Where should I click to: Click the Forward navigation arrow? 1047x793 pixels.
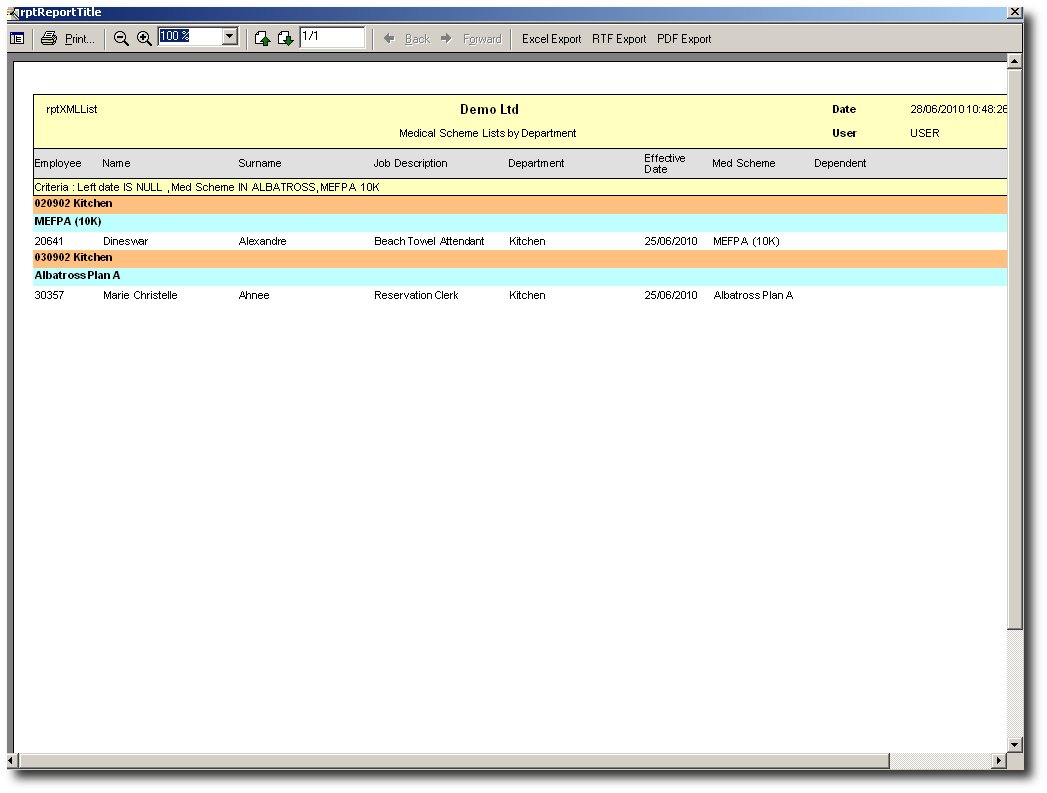click(x=471, y=39)
